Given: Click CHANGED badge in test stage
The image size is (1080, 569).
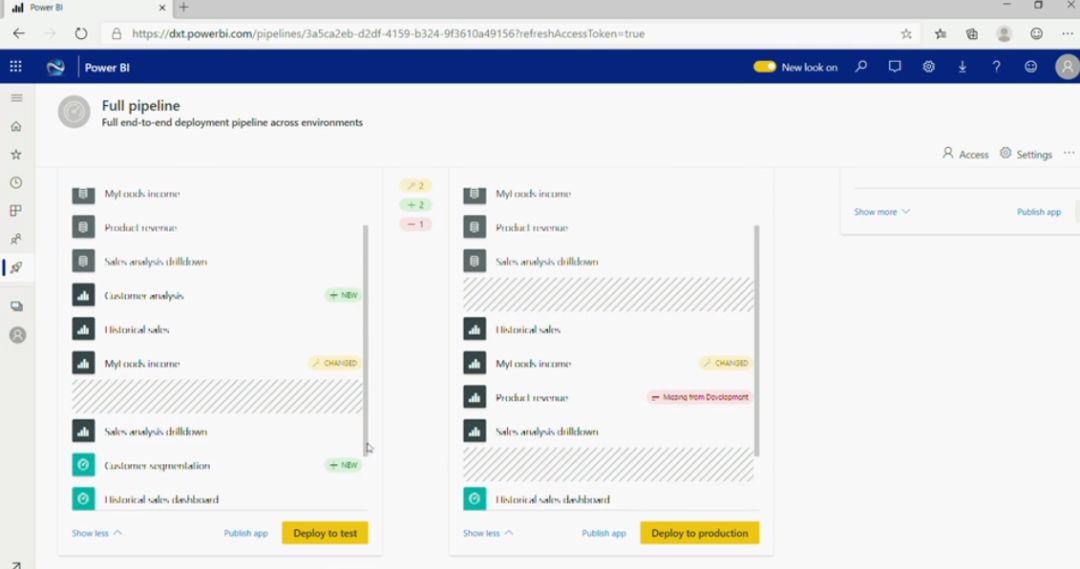Looking at the screenshot, I should pos(726,363).
